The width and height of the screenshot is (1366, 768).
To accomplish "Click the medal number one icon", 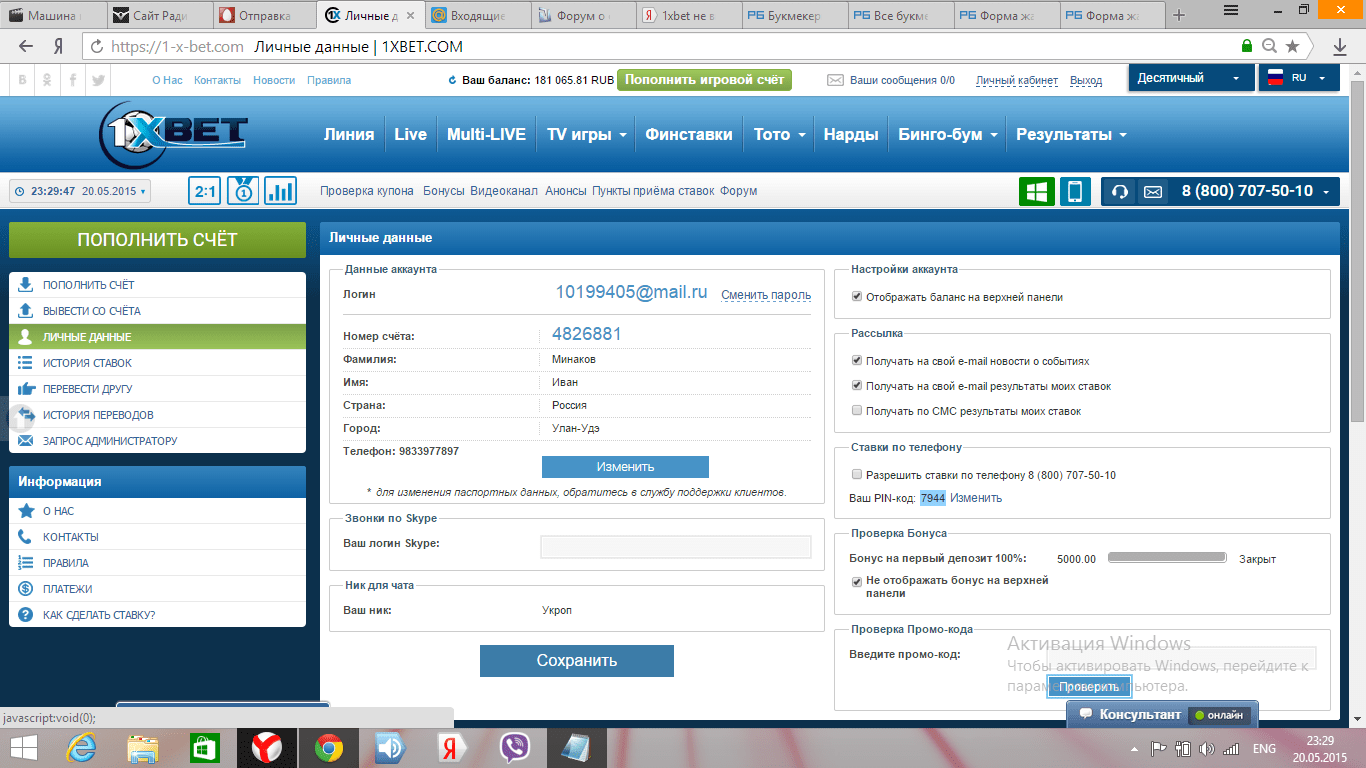I will (243, 191).
